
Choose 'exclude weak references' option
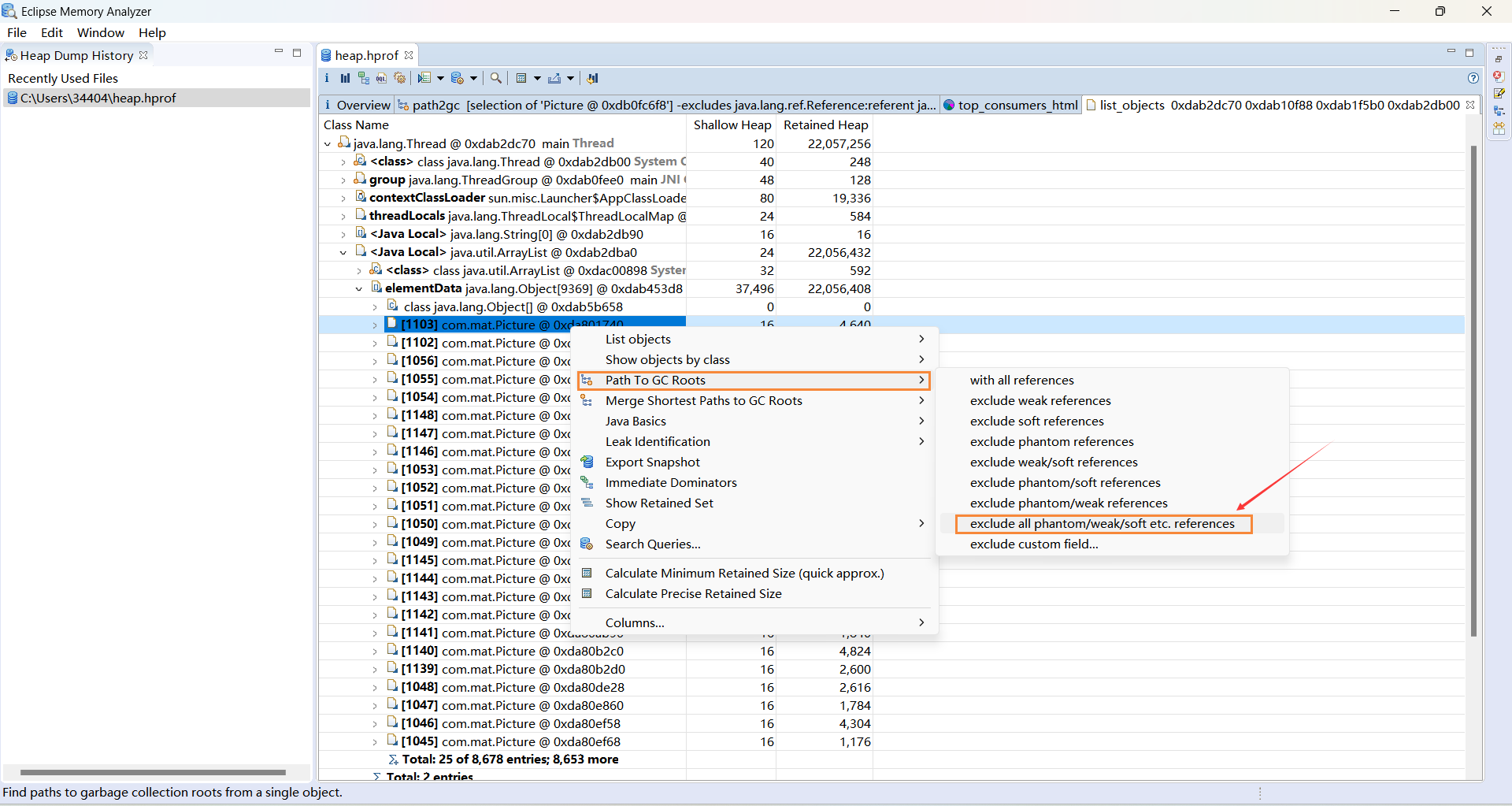coord(1040,401)
